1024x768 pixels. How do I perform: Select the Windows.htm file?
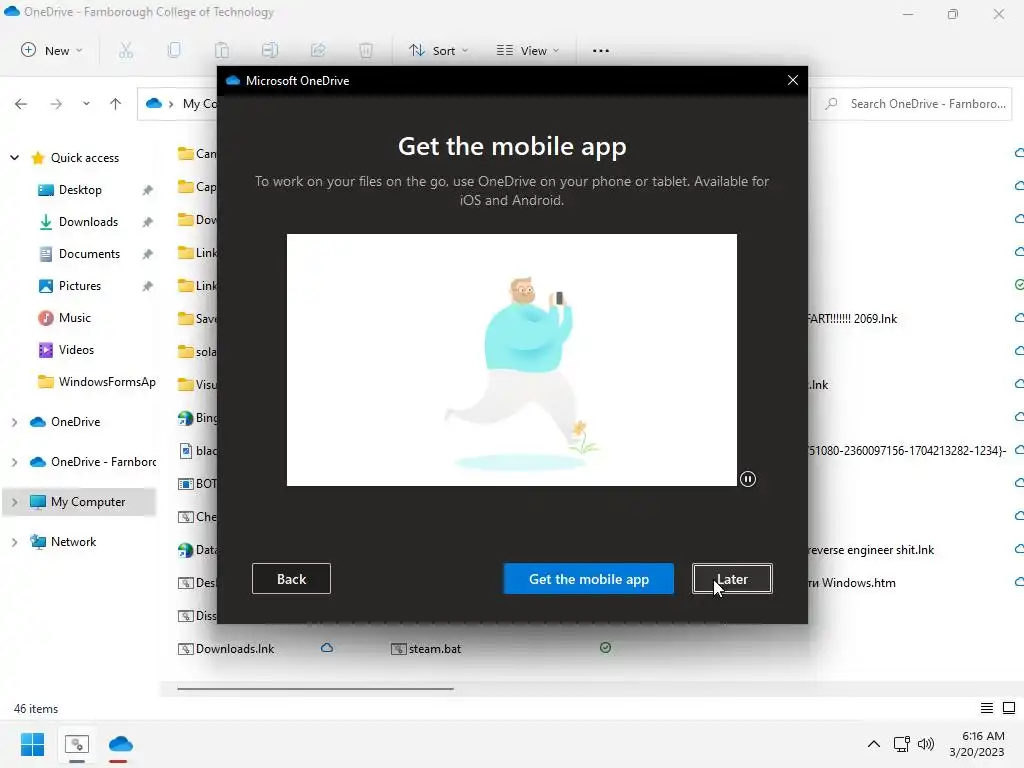pyautogui.click(x=852, y=583)
